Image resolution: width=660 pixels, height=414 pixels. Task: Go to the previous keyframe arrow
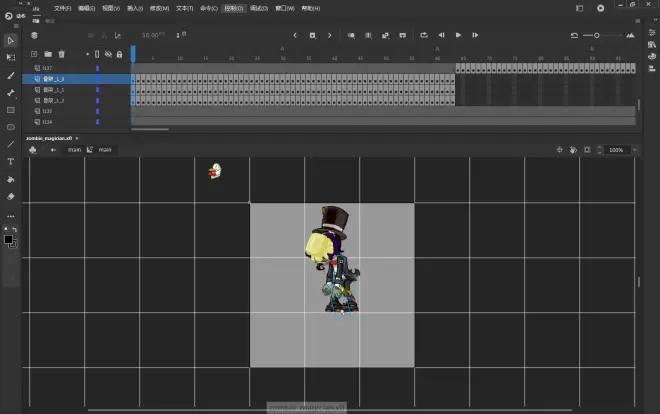coord(295,35)
